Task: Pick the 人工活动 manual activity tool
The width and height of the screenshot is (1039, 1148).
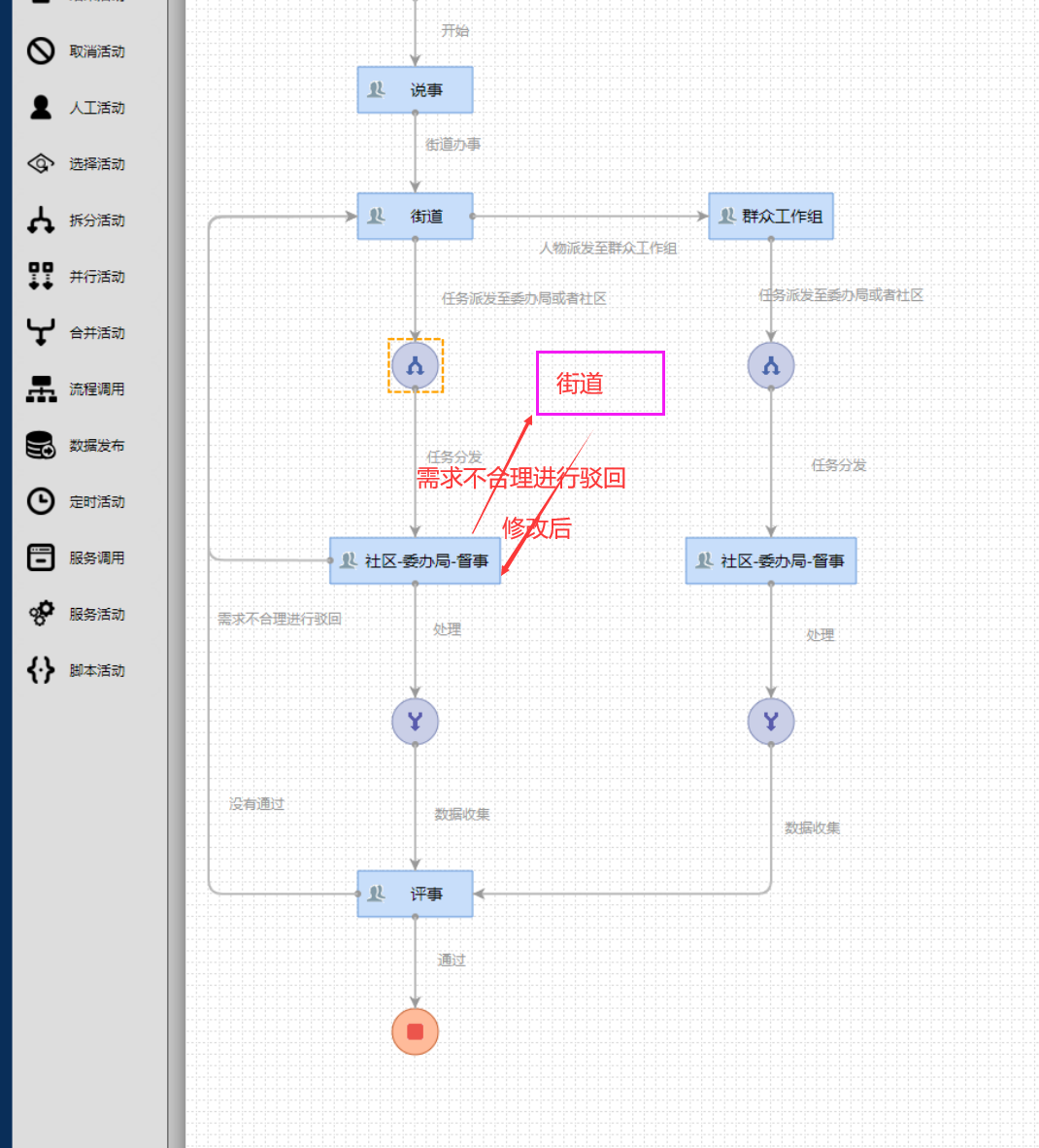Action: click(x=41, y=108)
